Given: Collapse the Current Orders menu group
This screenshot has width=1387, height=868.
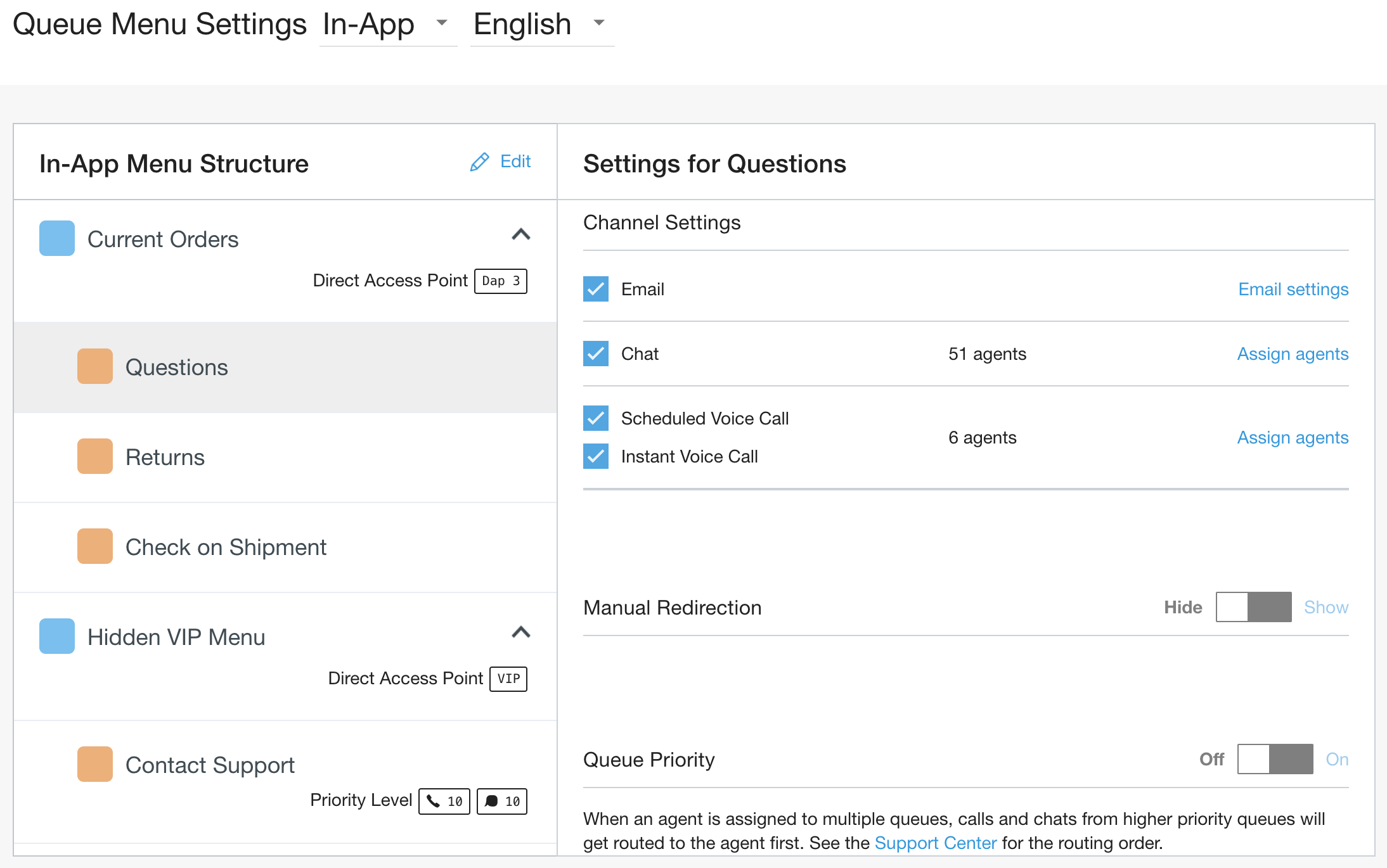Looking at the screenshot, I should tap(521, 234).
